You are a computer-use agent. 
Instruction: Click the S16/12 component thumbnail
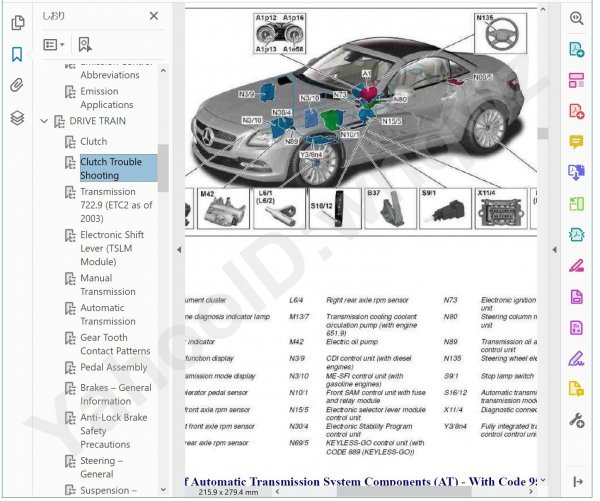[335, 209]
